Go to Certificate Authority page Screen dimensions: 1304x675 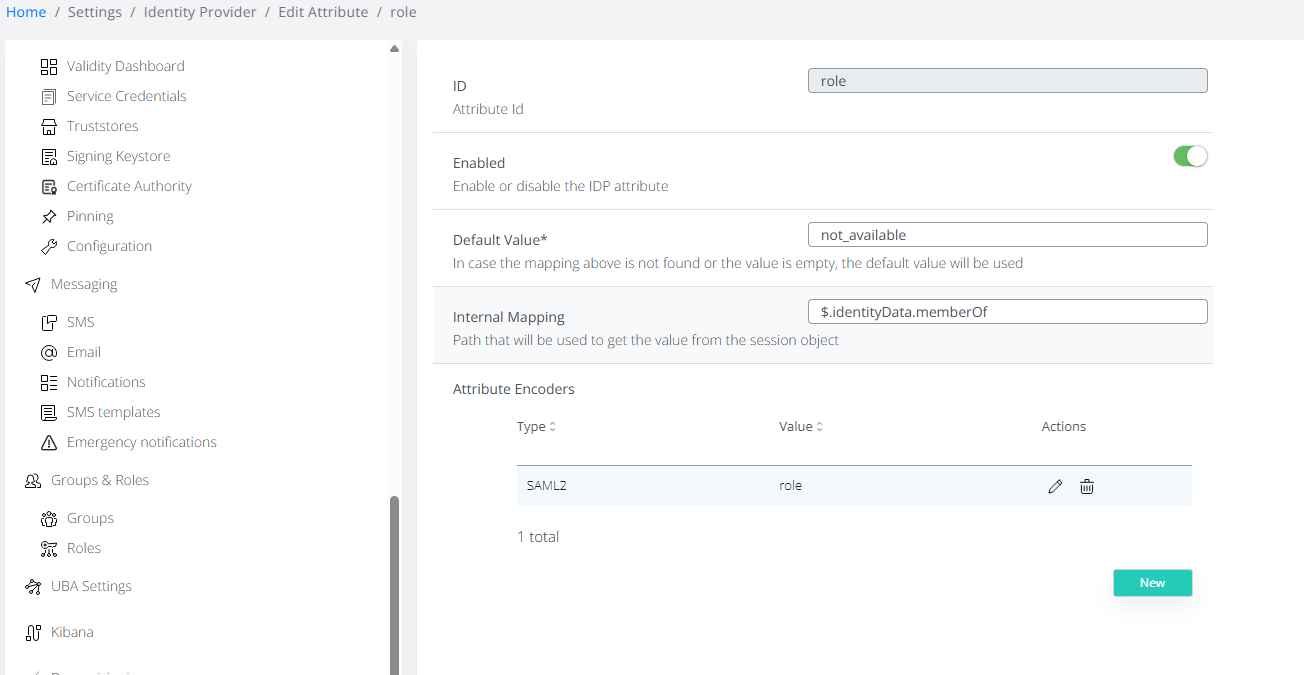[129, 186]
